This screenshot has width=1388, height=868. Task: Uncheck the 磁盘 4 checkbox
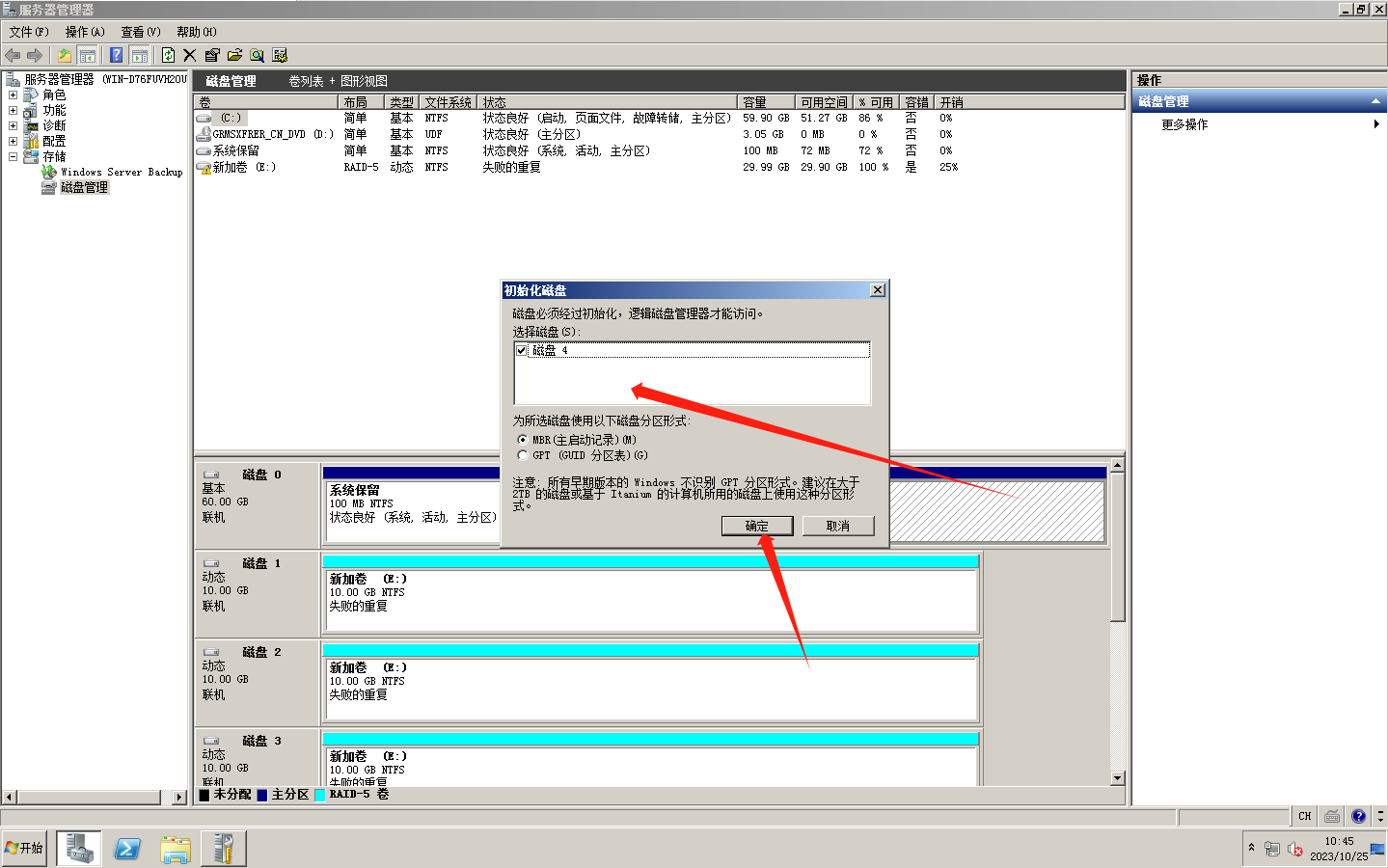coord(522,350)
